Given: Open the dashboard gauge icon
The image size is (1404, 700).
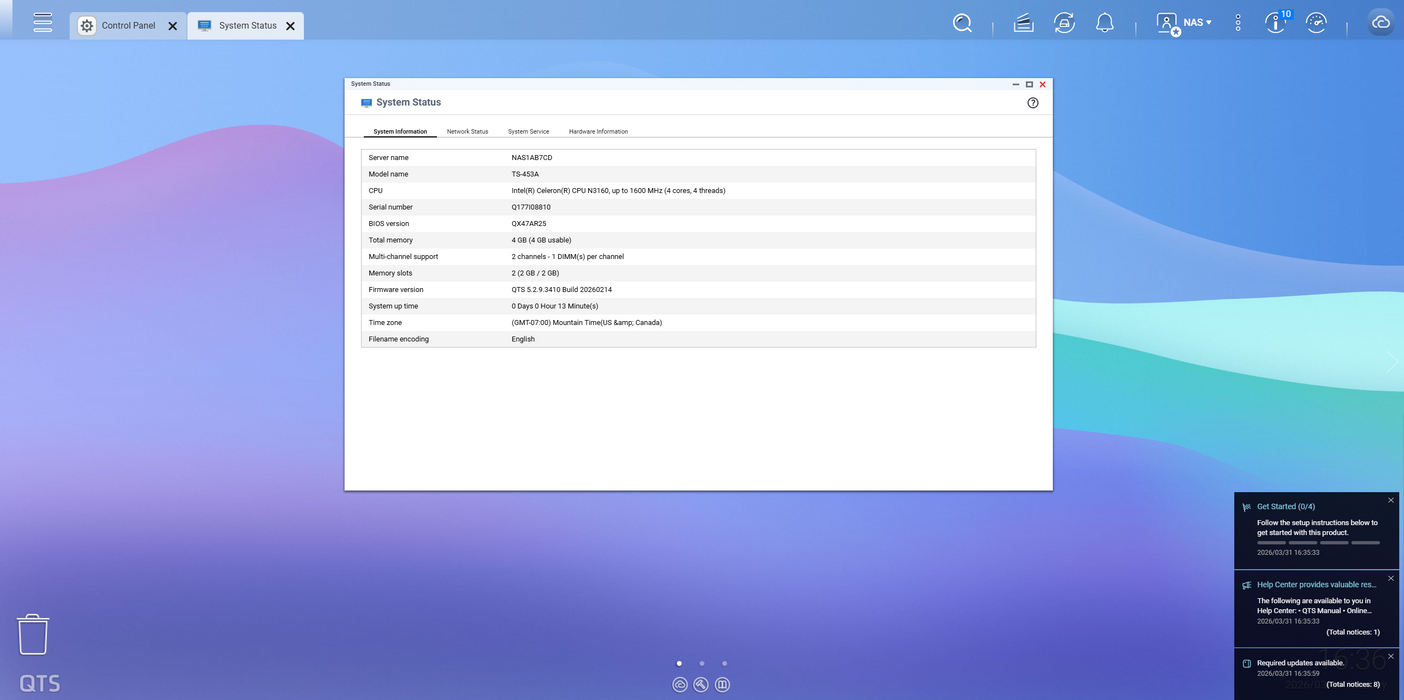Looking at the screenshot, I should tap(1316, 22).
